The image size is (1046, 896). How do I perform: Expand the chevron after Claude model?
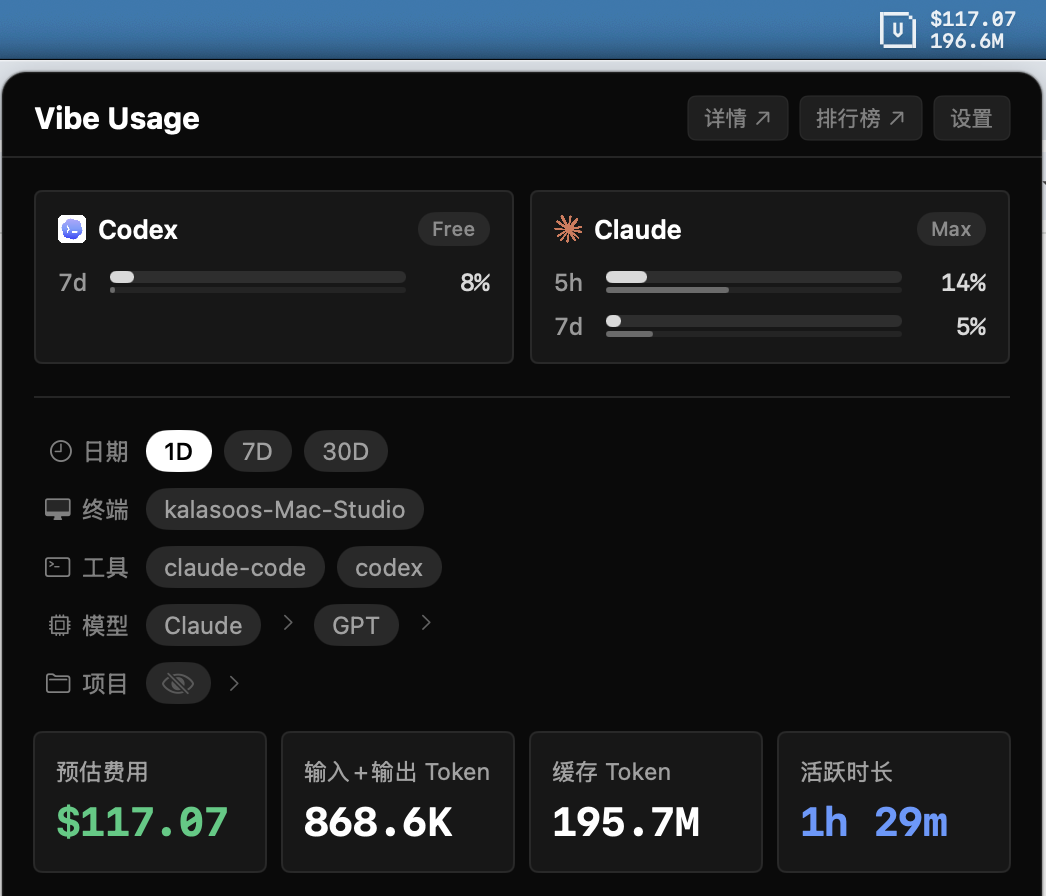[288, 622]
